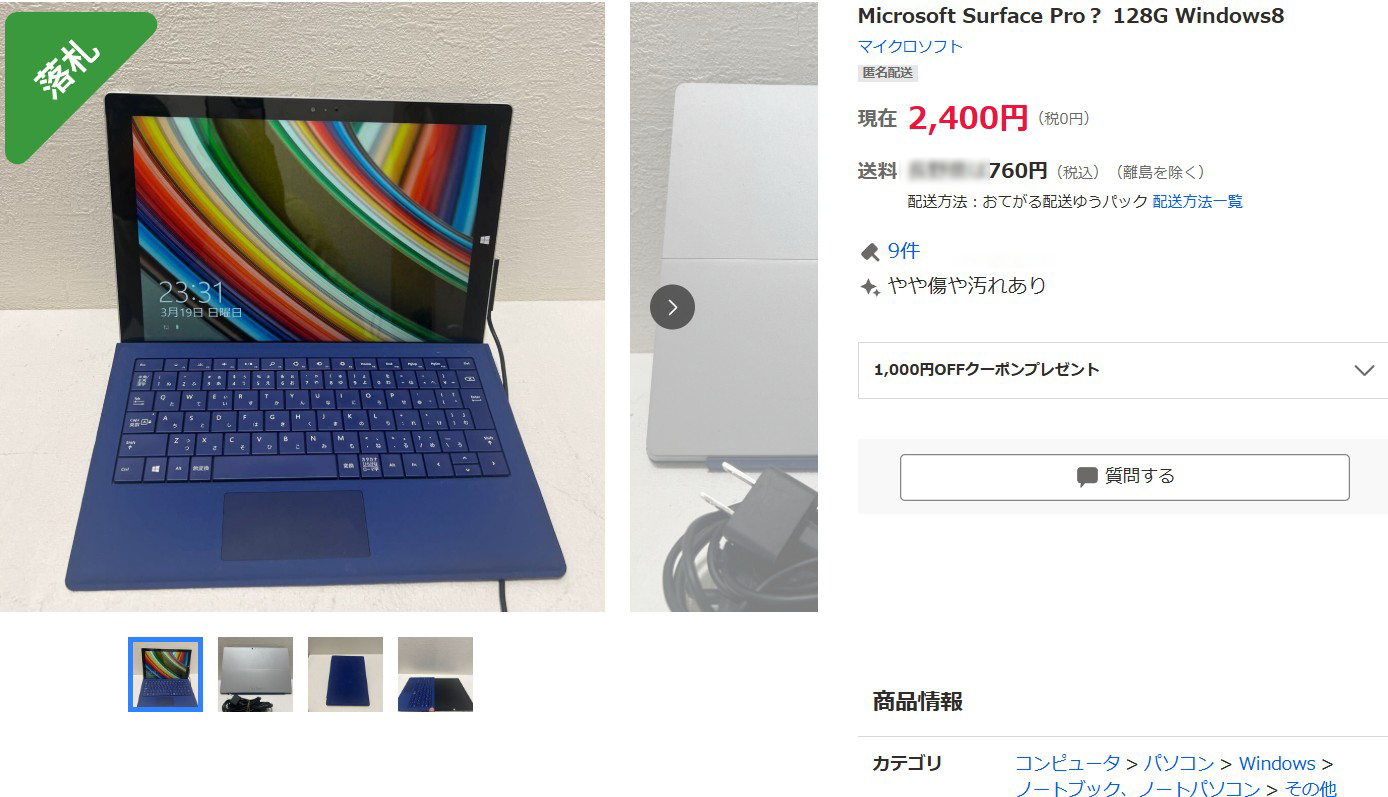
Task: Click the 質問する button
Action: pos(1124,477)
